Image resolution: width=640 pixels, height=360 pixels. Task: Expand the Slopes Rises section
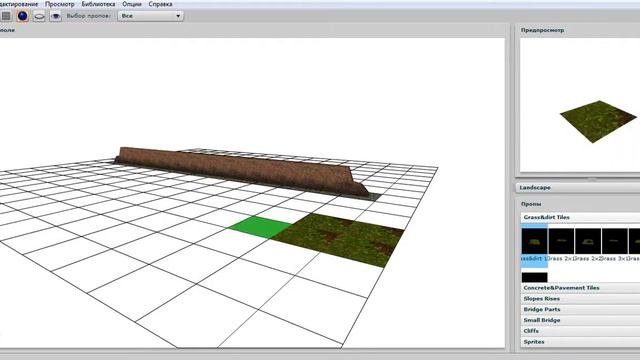(580, 299)
